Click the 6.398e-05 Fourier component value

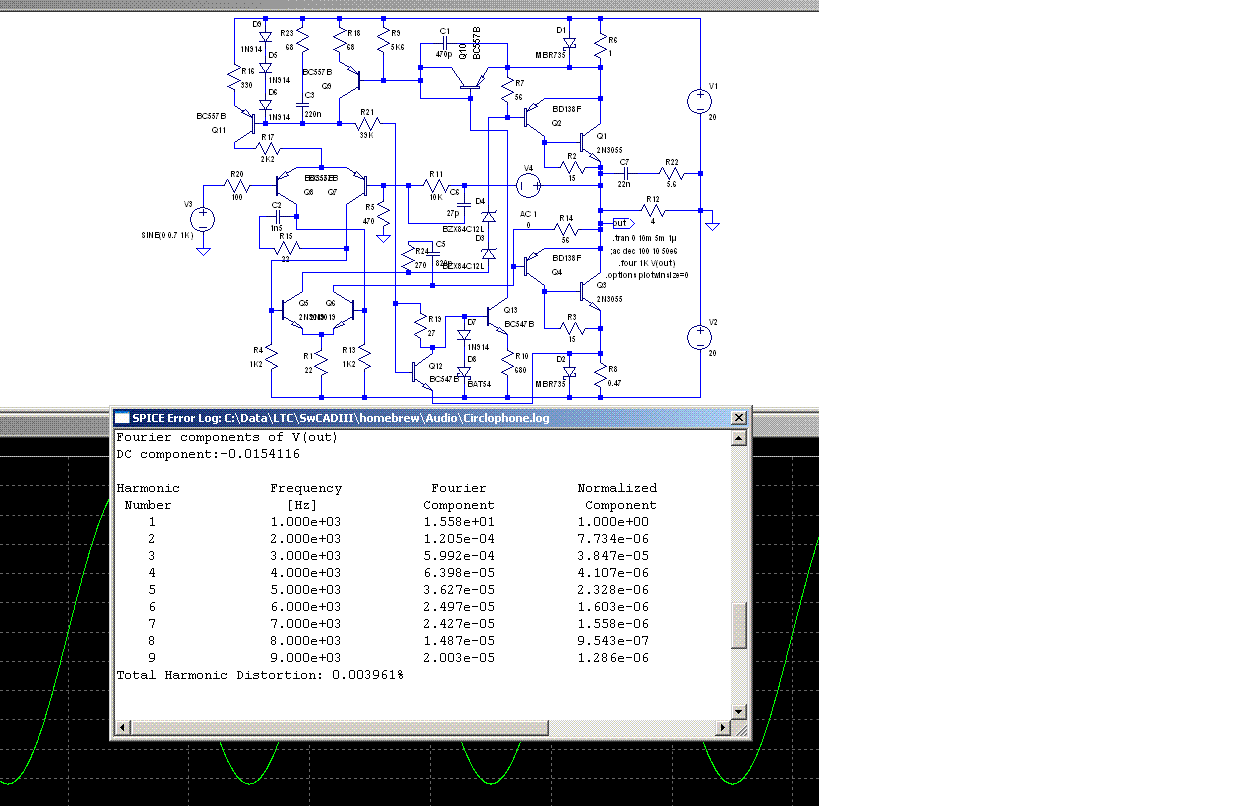459,573
